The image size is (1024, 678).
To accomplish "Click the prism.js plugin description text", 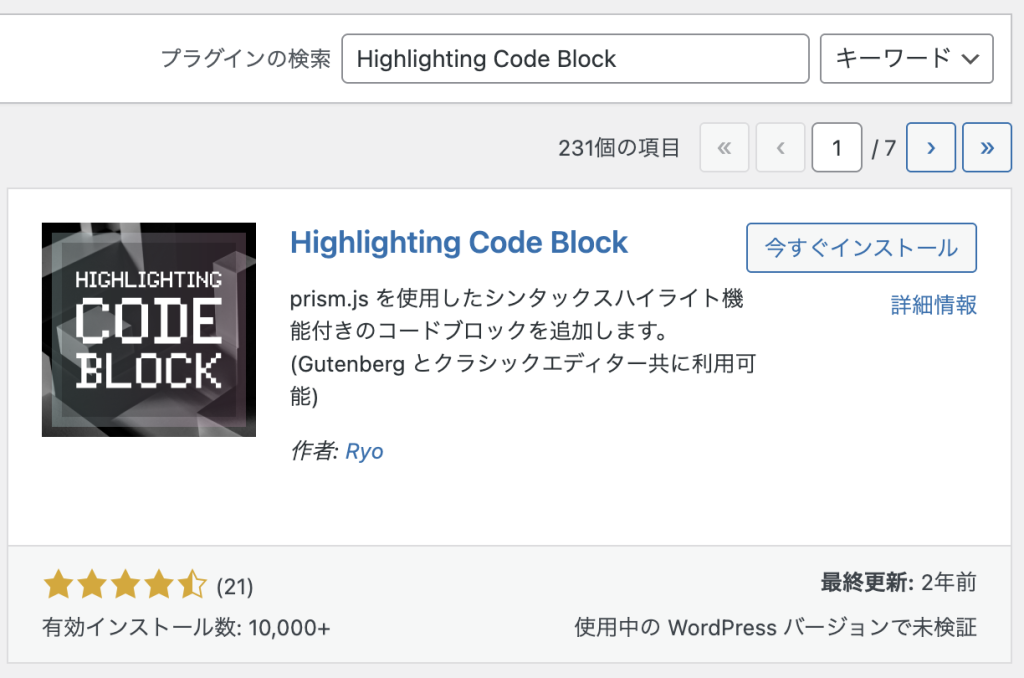I will [x=521, y=347].
